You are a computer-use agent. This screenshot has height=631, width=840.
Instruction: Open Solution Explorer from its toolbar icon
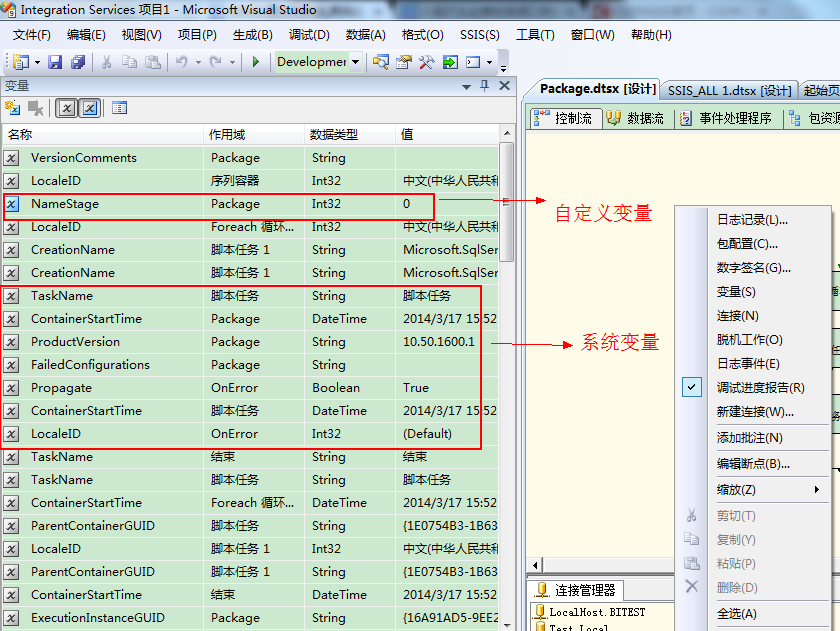pos(381,62)
